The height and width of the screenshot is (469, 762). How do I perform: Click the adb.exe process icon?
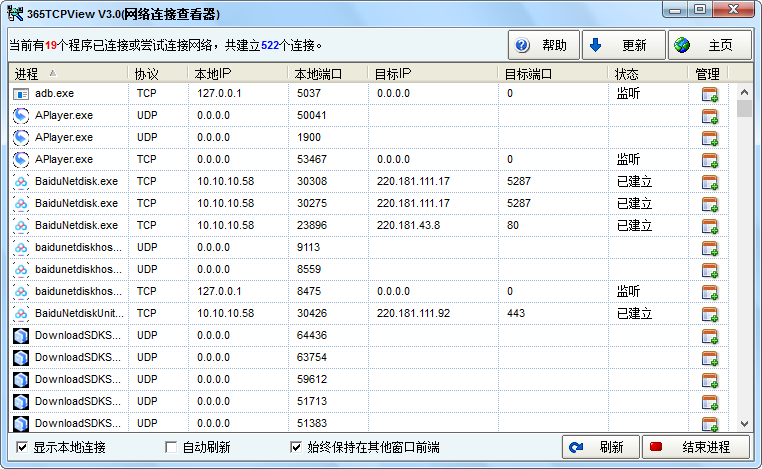pos(21,93)
